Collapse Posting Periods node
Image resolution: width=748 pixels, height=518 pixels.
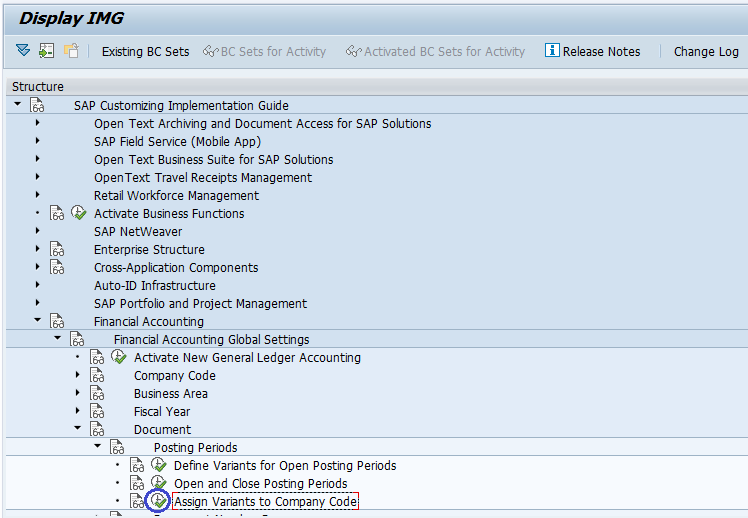97,446
